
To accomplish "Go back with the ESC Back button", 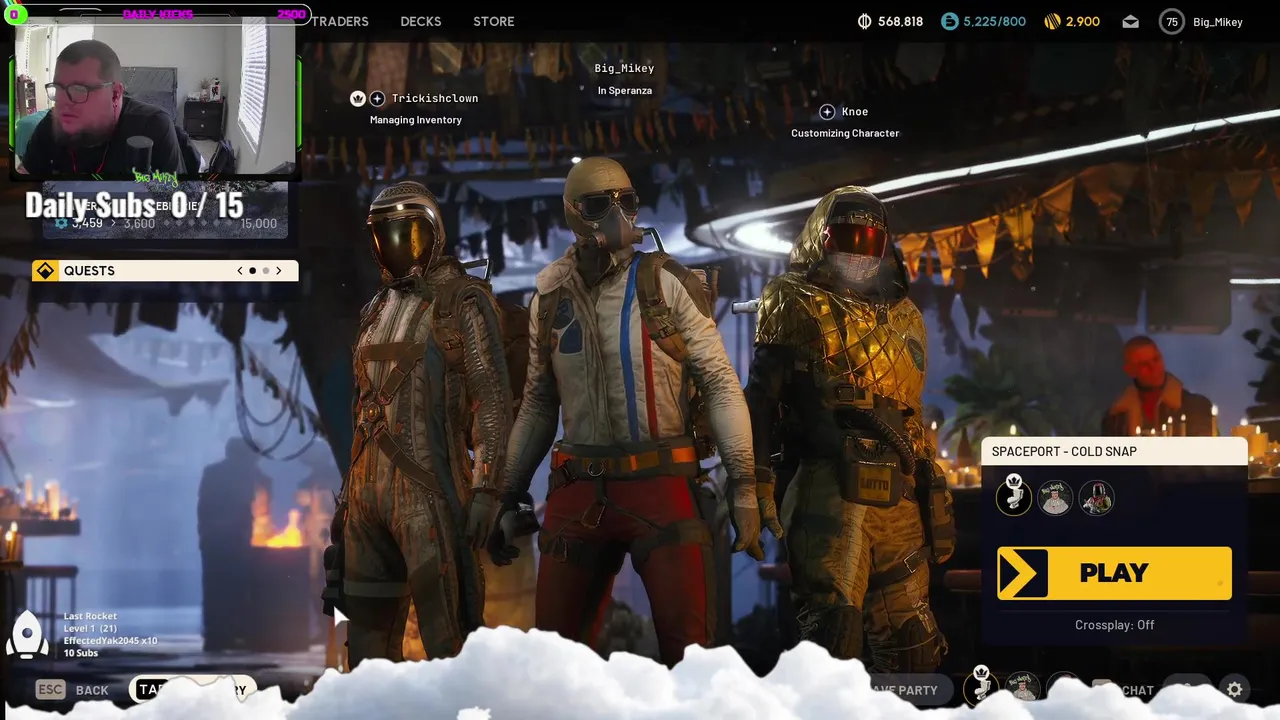I will [72, 690].
